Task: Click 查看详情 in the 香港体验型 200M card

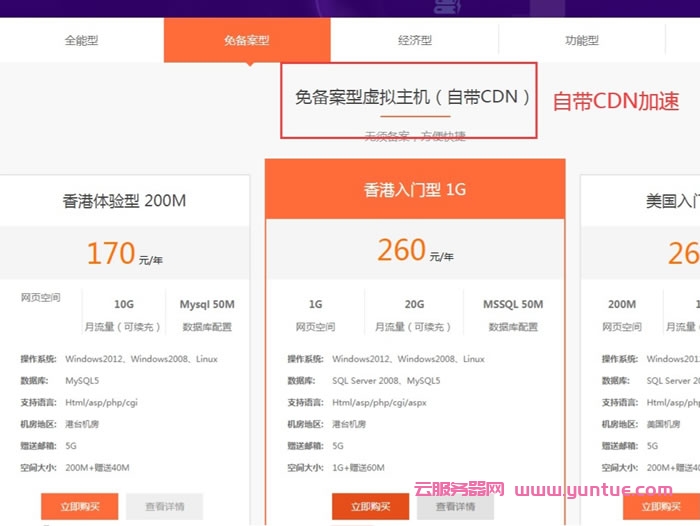Action: tap(164, 506)
